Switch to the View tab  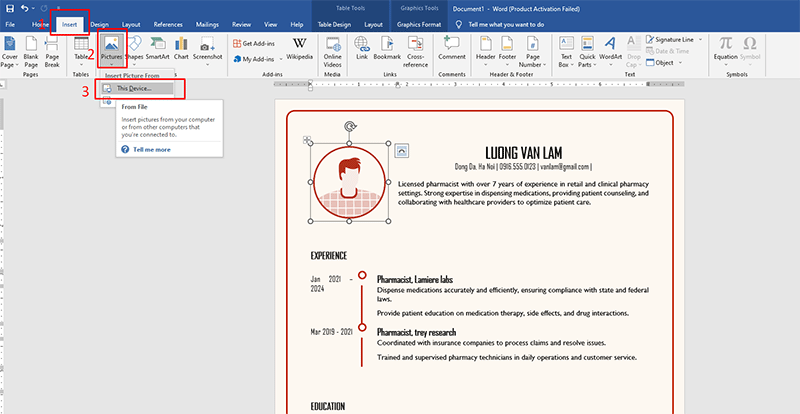pyautogui.click(x=271, y=25)
